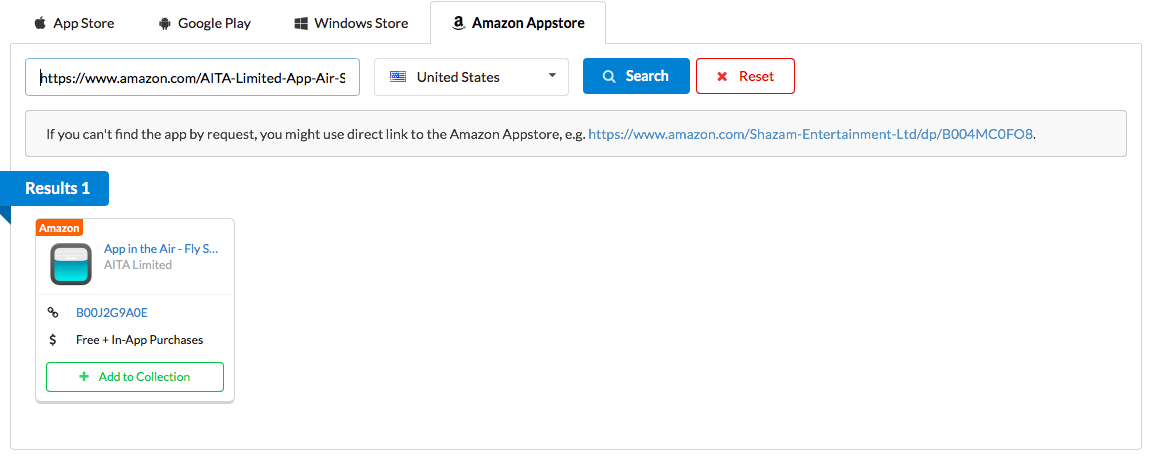Open the B00J2G9A0E app ID link
This screenshot has width=1159, height=470.
pos(112,313)
